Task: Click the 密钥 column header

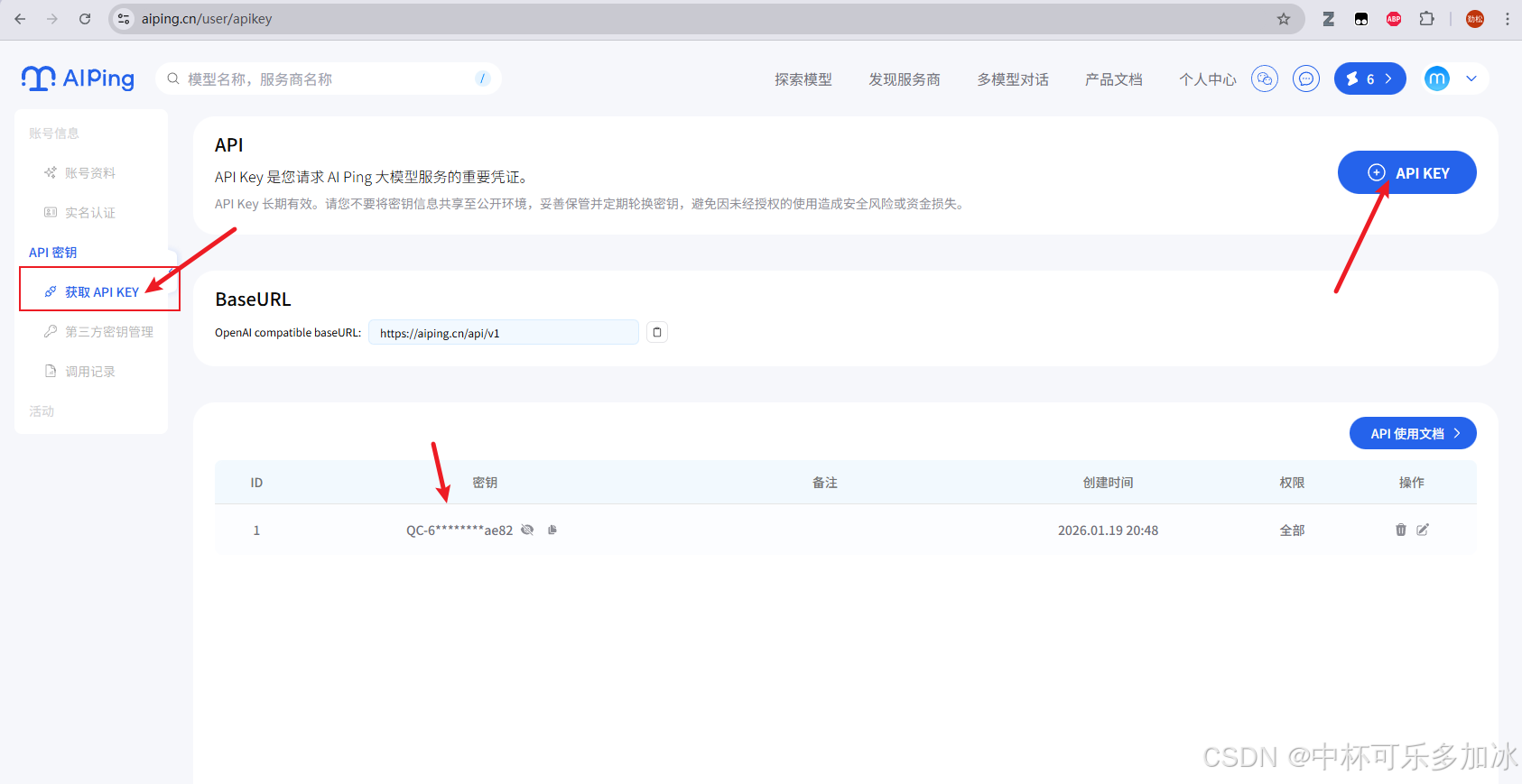Action: tap(485, 483)
